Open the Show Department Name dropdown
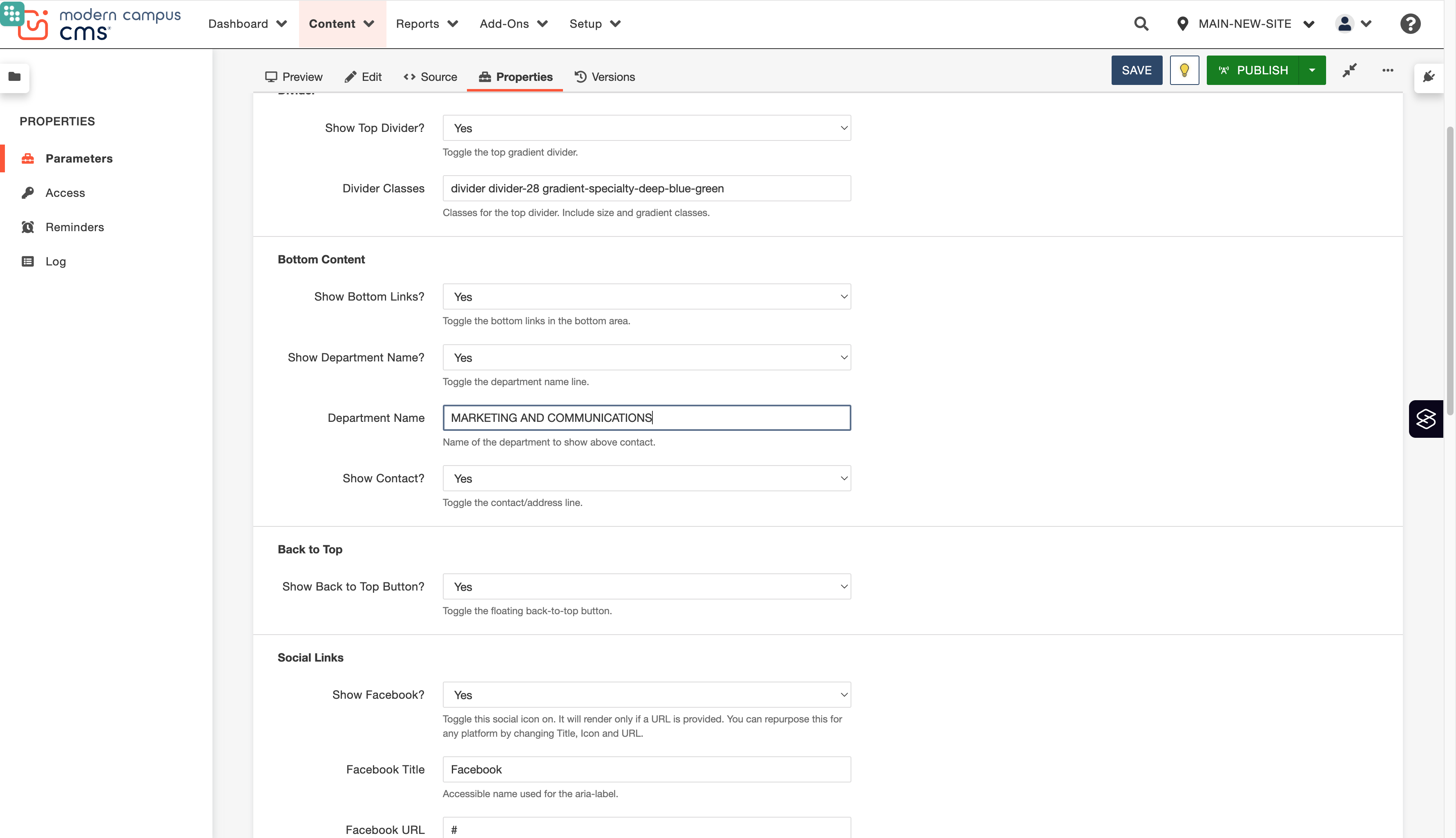 [x=647, y=357]
